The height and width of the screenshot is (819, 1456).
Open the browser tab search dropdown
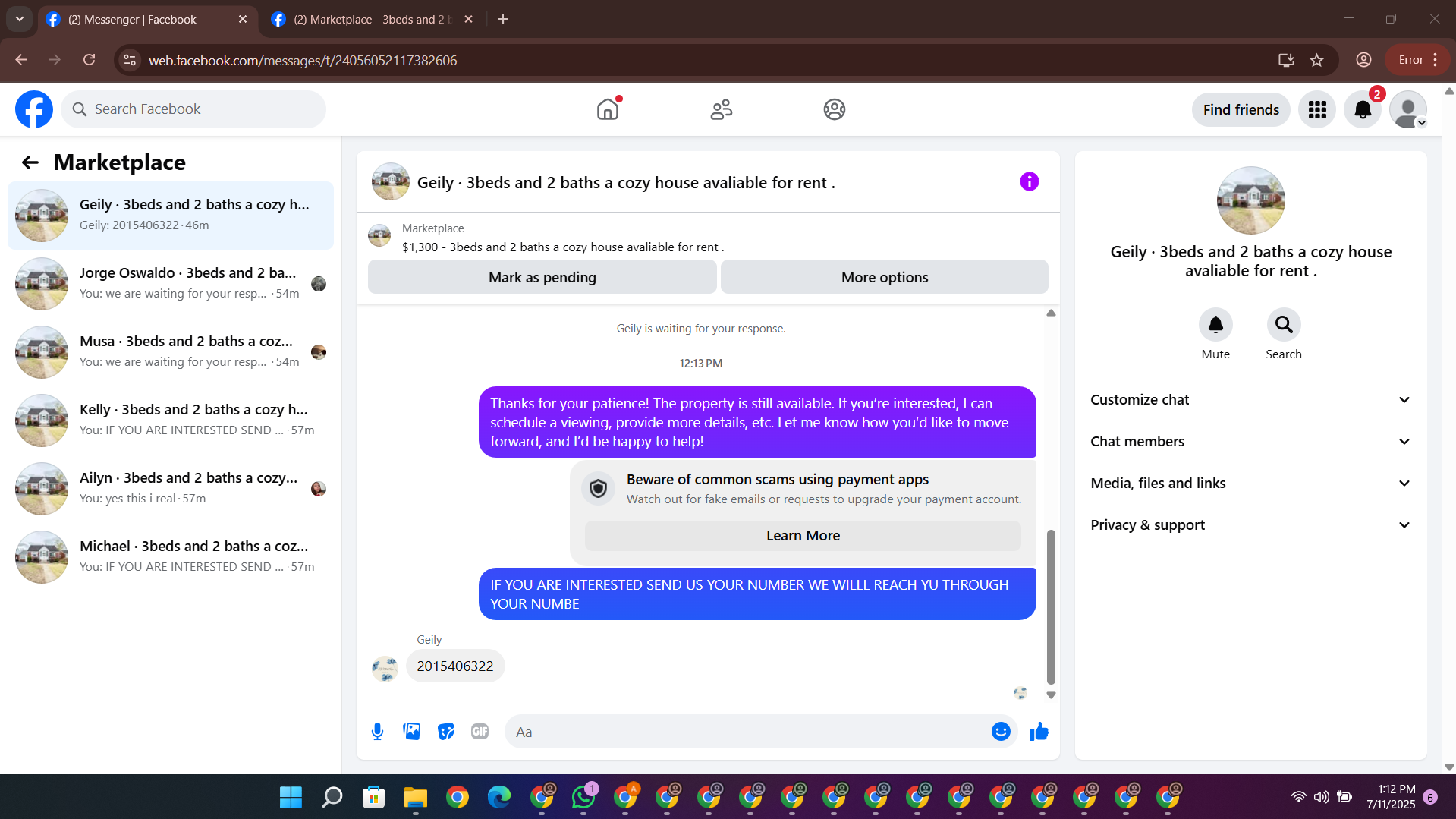(x=20, y=19)
